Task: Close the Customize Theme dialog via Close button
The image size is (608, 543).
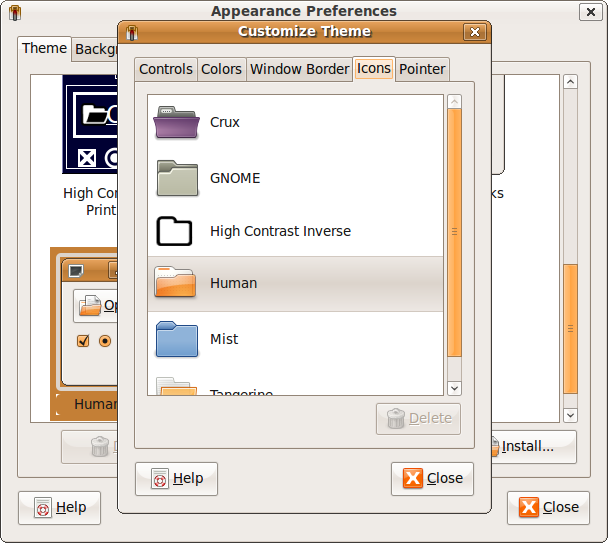Action: click(432, 478)
